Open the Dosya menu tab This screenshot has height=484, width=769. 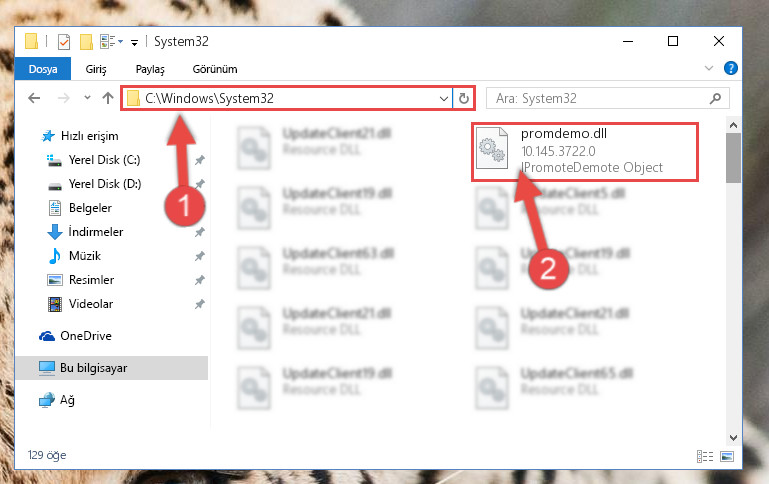43,69
